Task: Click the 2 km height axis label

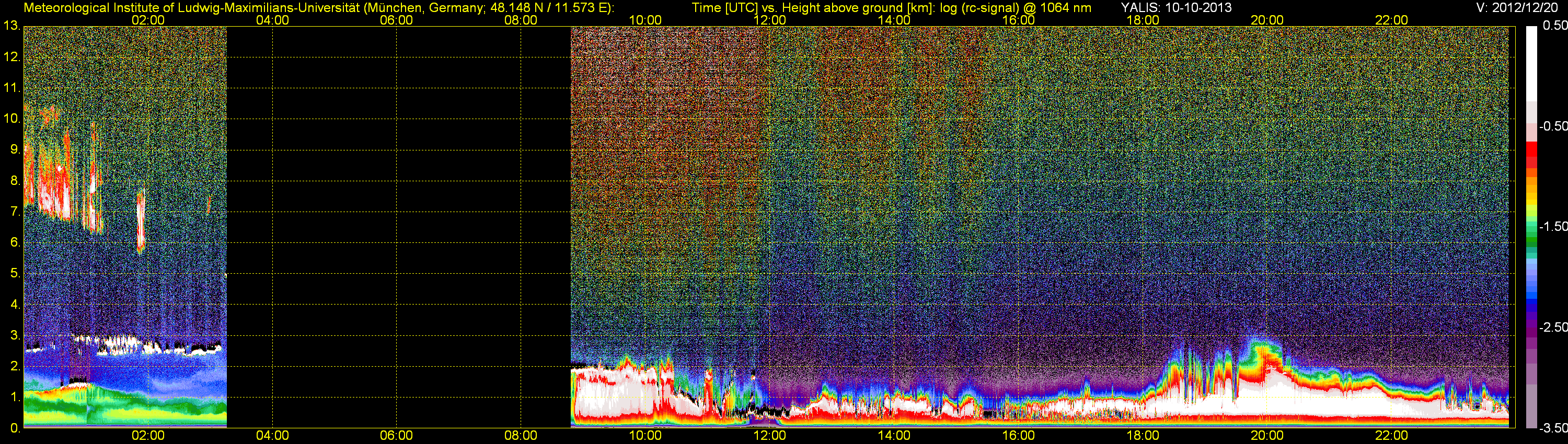Action: pyautogui.click(x=15, y=366)
